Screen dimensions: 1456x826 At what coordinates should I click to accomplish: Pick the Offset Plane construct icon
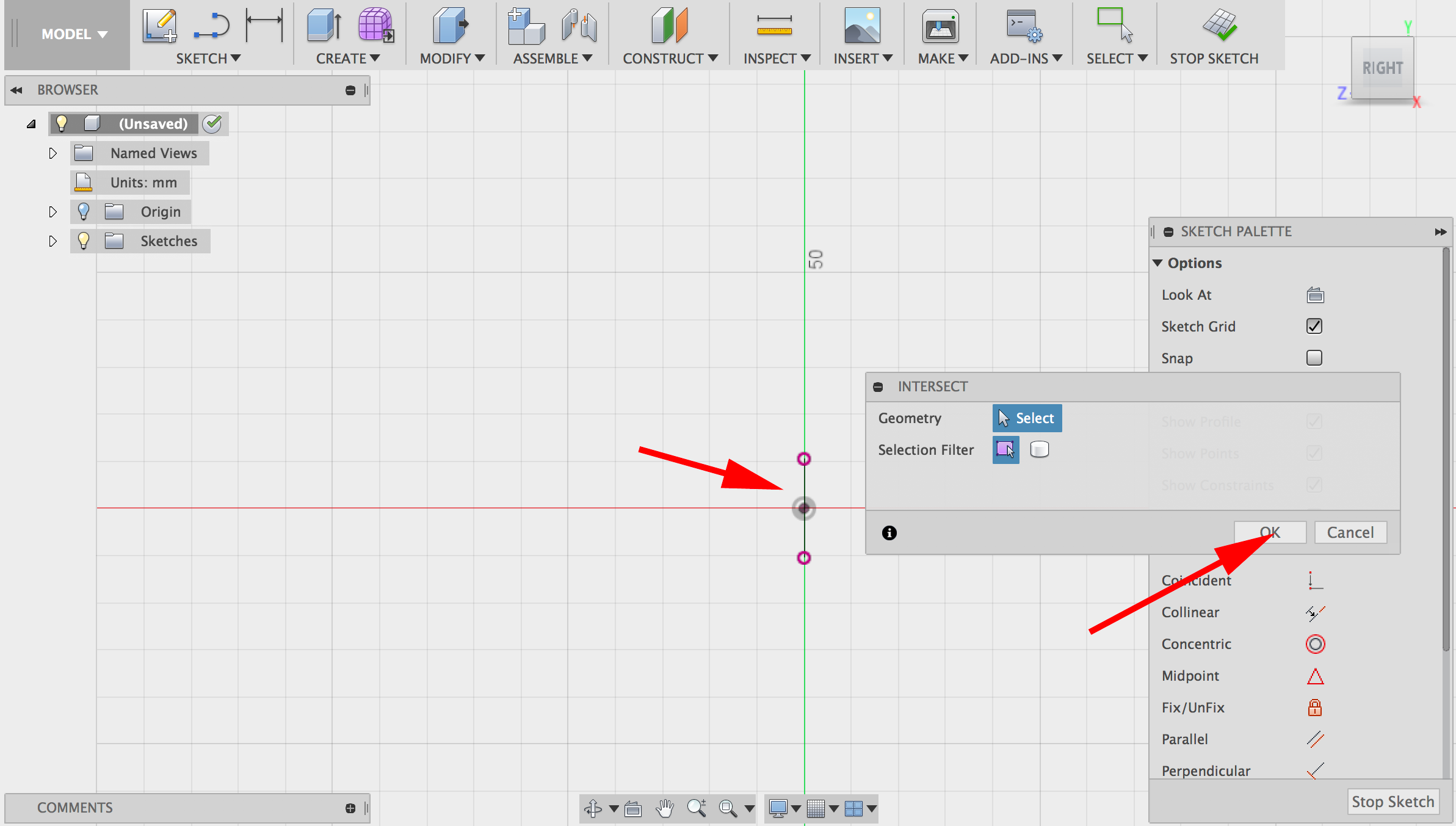click(x=669, y=26)
